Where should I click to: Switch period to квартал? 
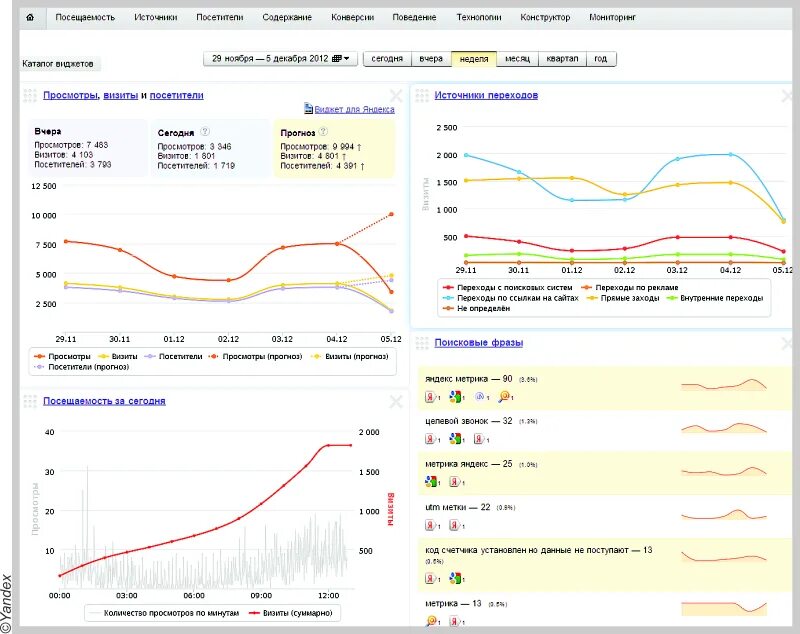pos(562,59)
